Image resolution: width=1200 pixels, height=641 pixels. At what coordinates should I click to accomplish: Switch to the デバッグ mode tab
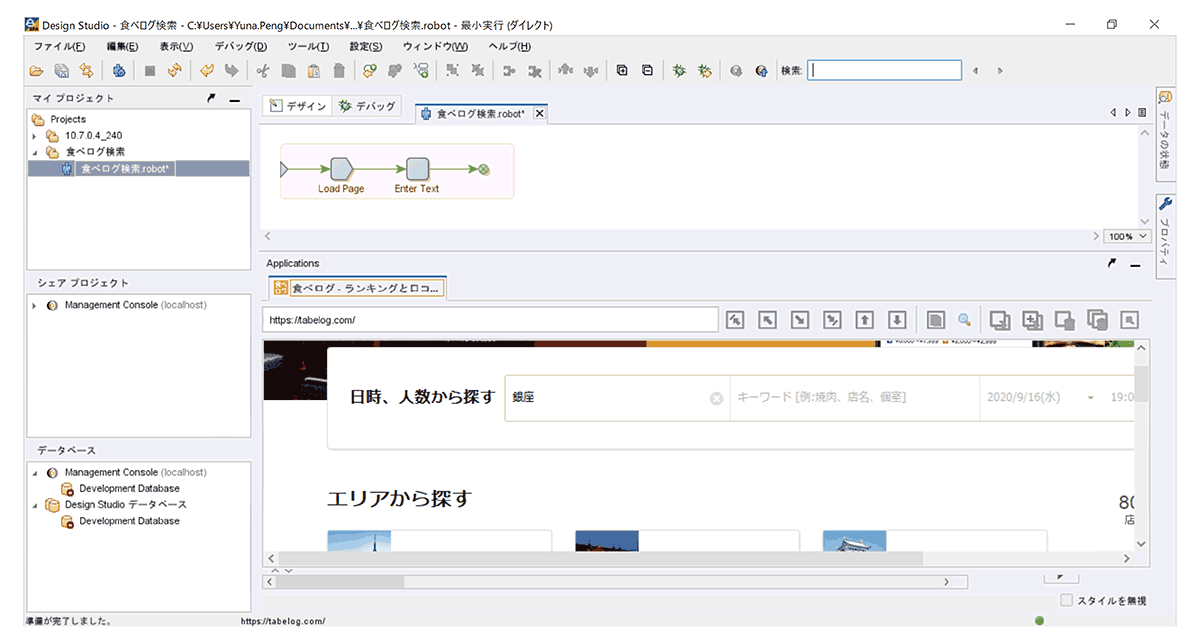point(367,106)
